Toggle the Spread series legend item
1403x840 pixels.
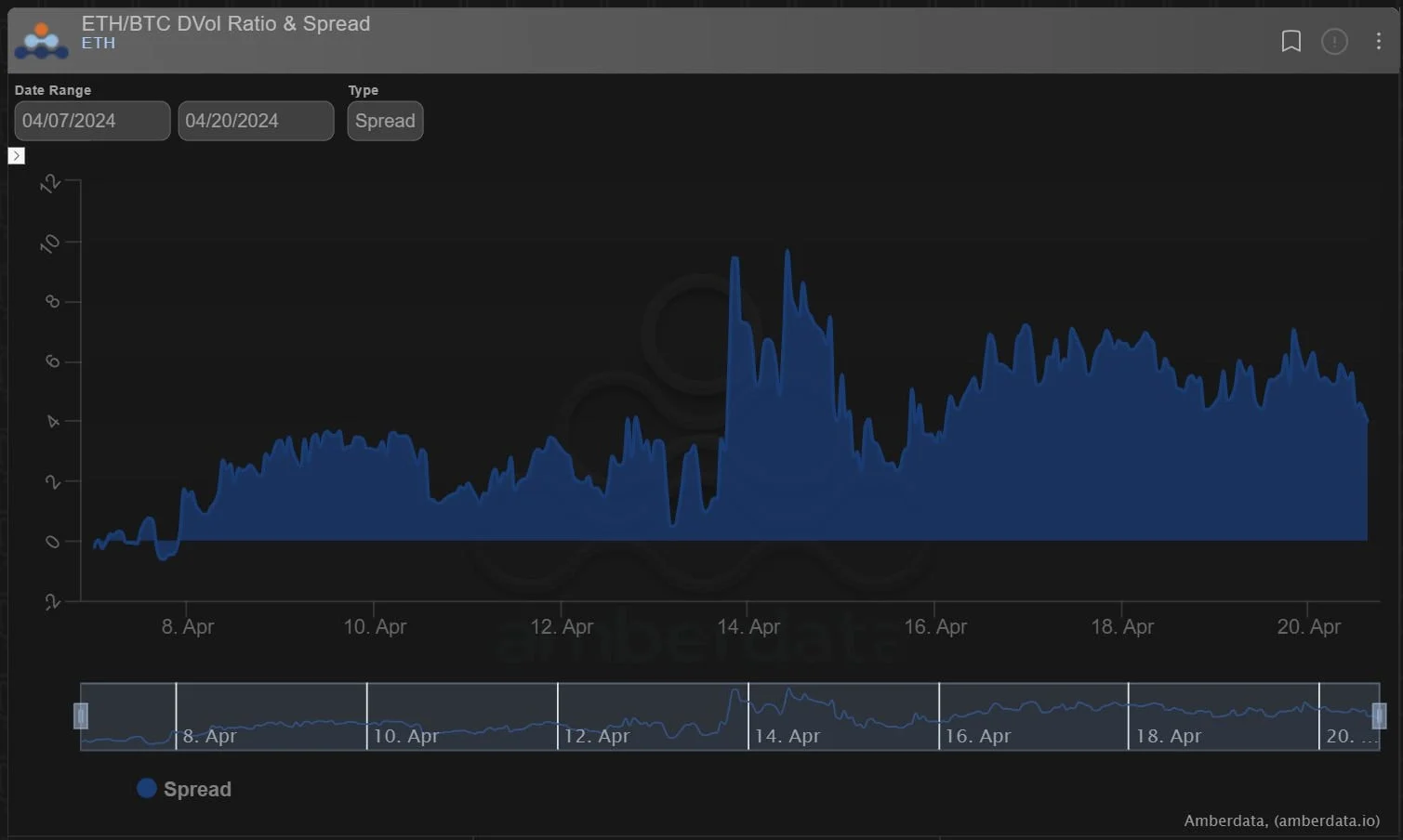tap(184, 789)
